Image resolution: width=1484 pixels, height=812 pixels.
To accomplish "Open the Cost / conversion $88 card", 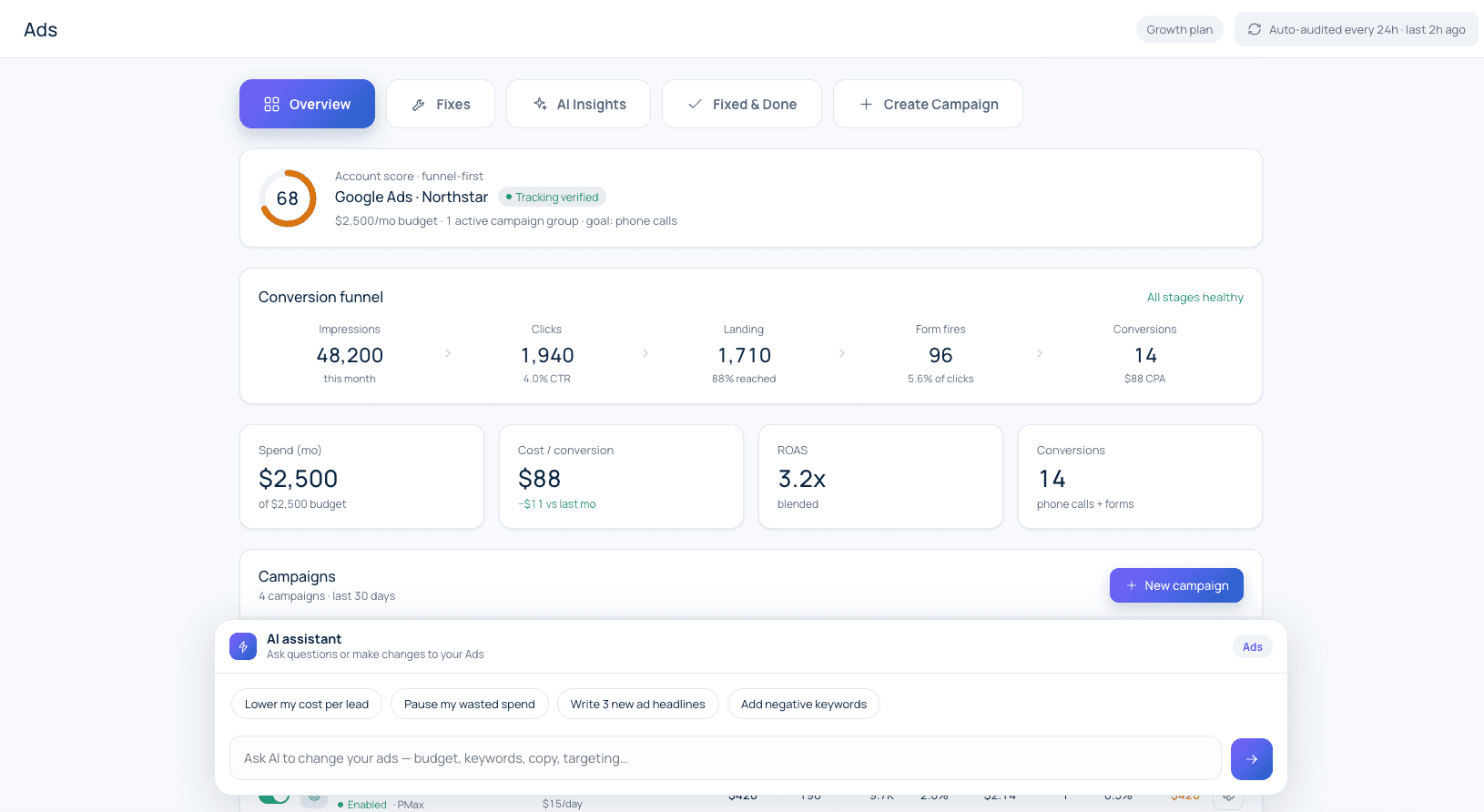I will click(621, 476).
